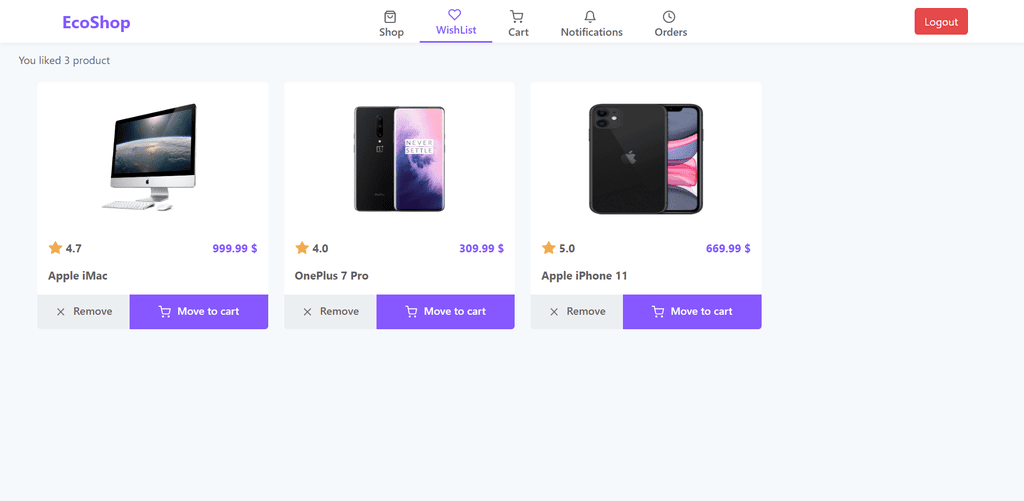
Task: Move Apple iPhone 11 to cart
Action: 692,312
